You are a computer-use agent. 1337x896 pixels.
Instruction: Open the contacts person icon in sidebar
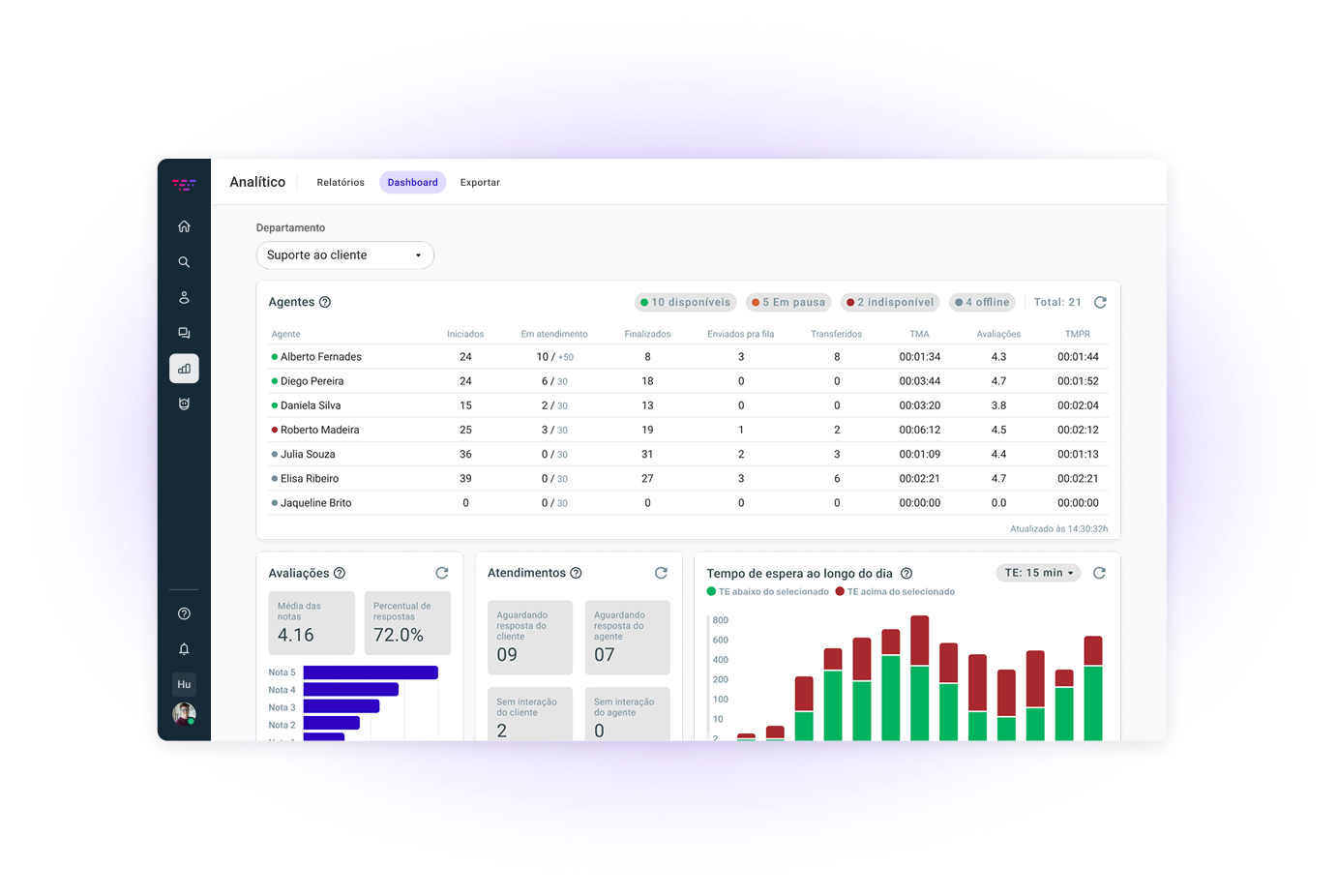[x=184, y=298]
